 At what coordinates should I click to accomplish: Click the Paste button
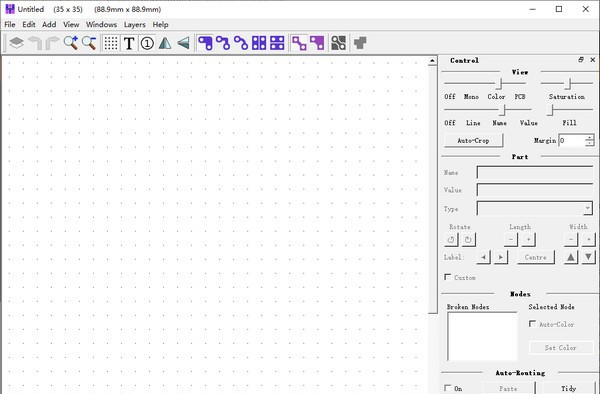[x=508, y=388]
